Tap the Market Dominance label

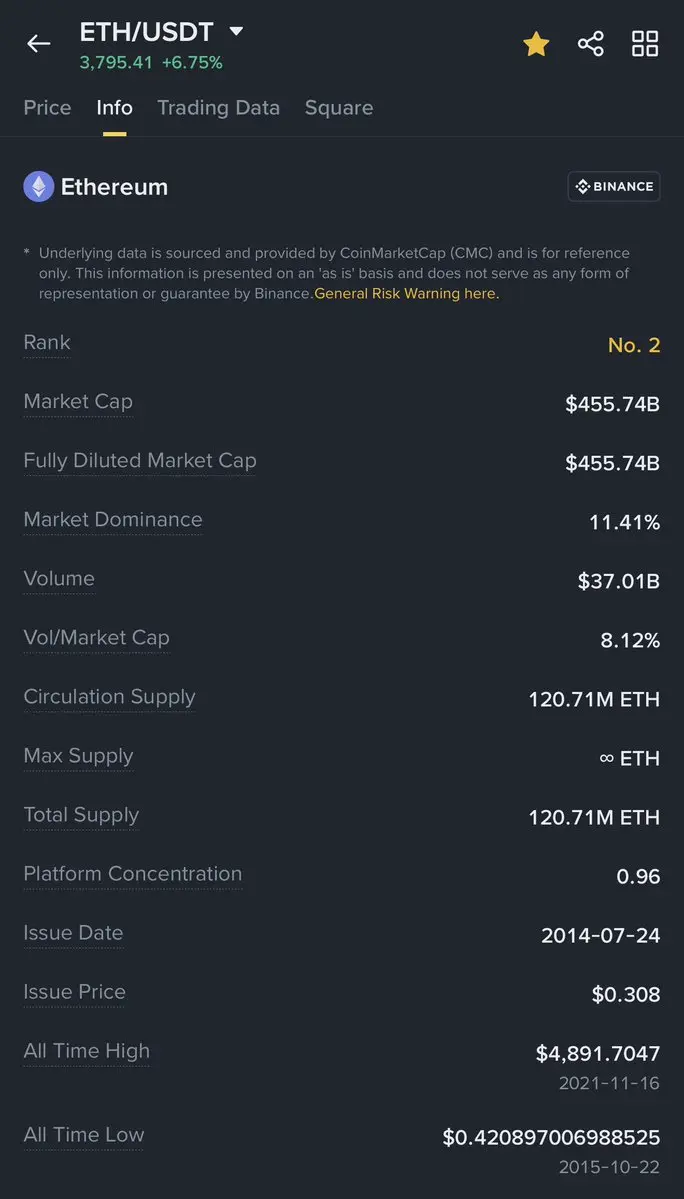pos(113,519)
